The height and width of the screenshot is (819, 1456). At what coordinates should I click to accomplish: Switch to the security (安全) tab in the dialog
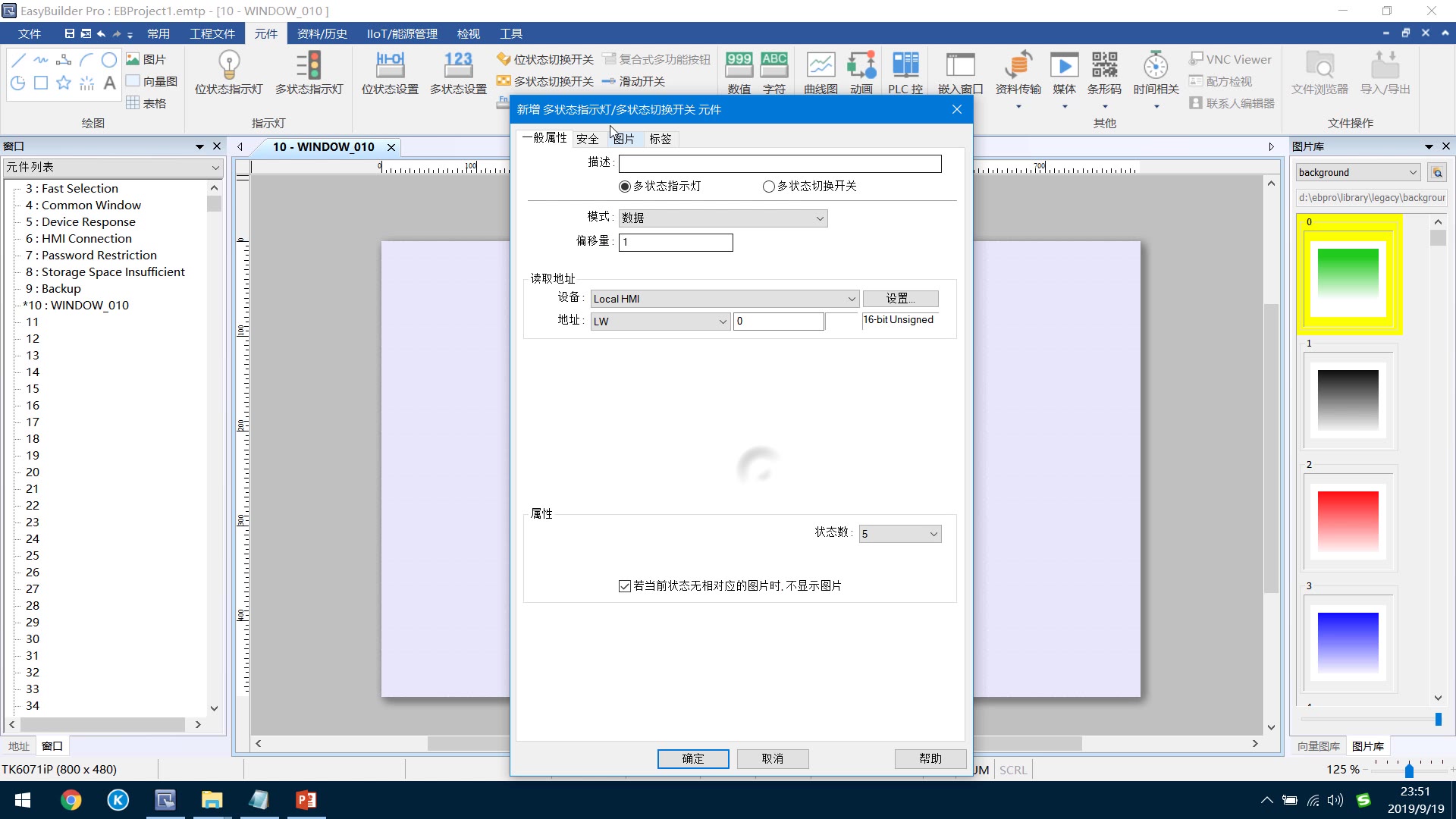pos(587,139)
